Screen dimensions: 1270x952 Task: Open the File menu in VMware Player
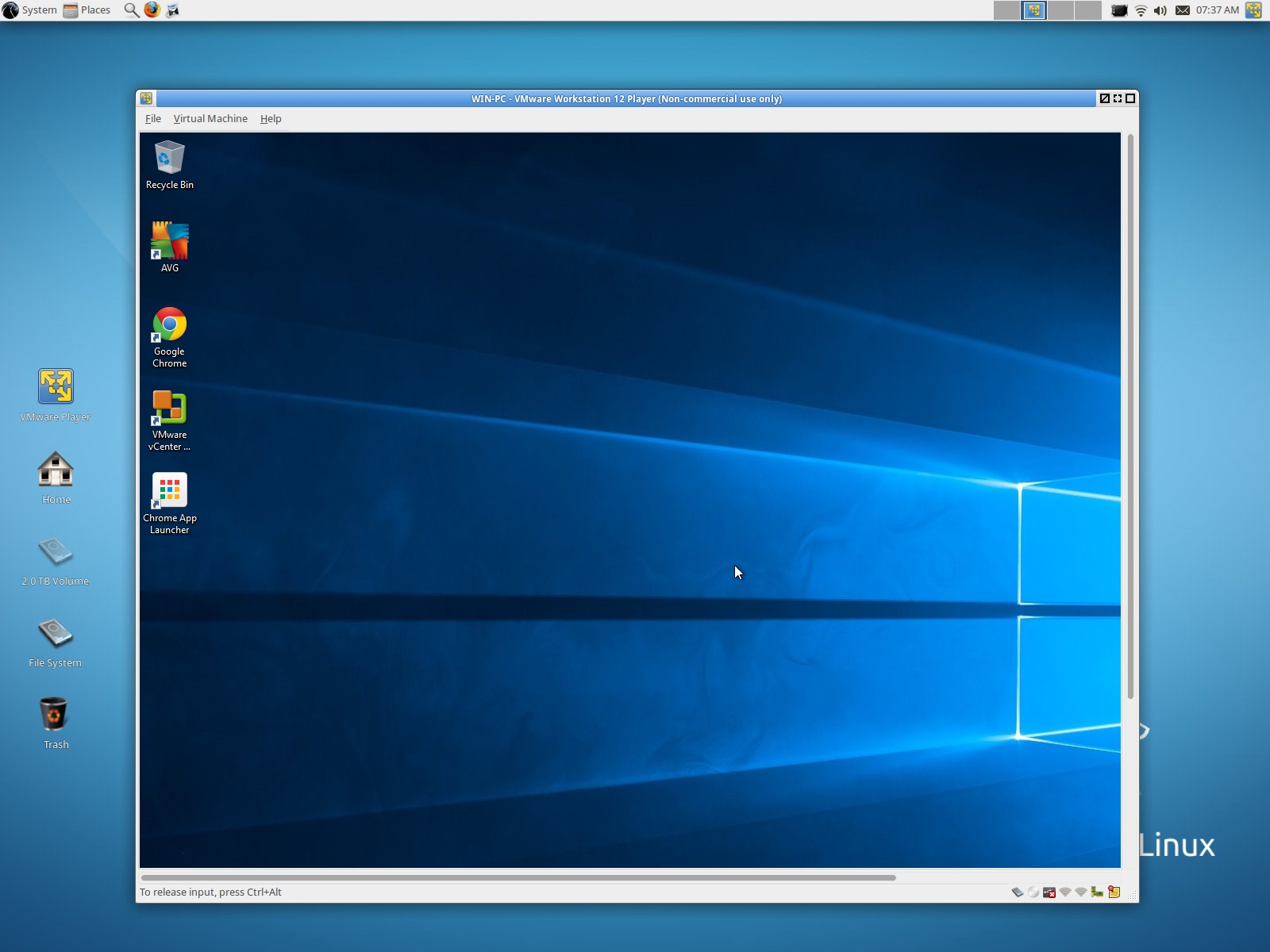click(x=153, y=118)
